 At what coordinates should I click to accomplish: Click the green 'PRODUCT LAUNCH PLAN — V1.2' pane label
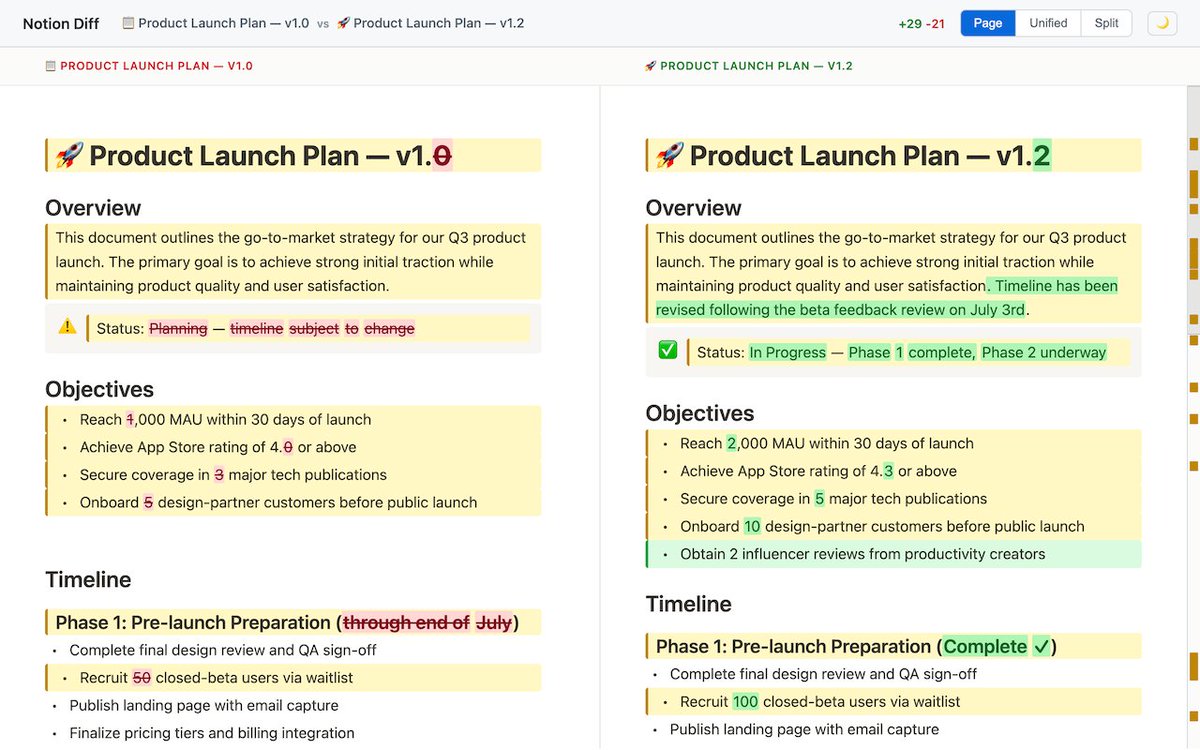click(756, 66)
